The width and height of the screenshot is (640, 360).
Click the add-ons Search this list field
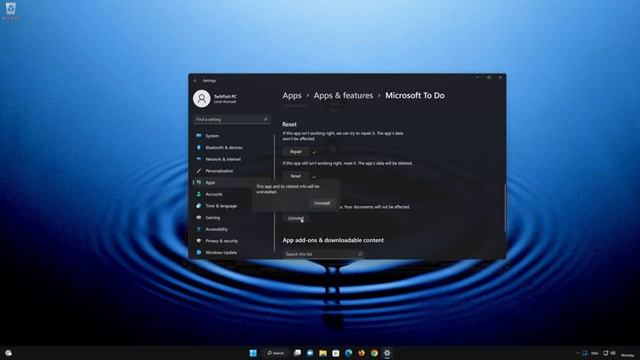tap(323, 254)
